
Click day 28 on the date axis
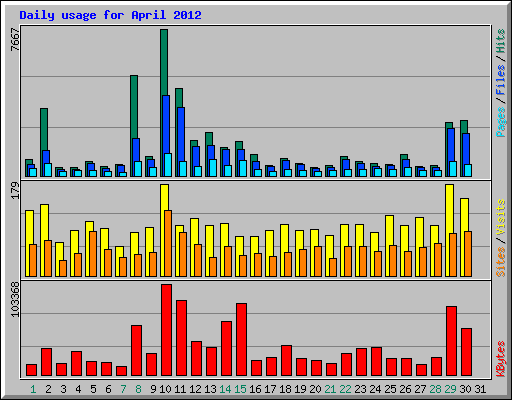435,389
